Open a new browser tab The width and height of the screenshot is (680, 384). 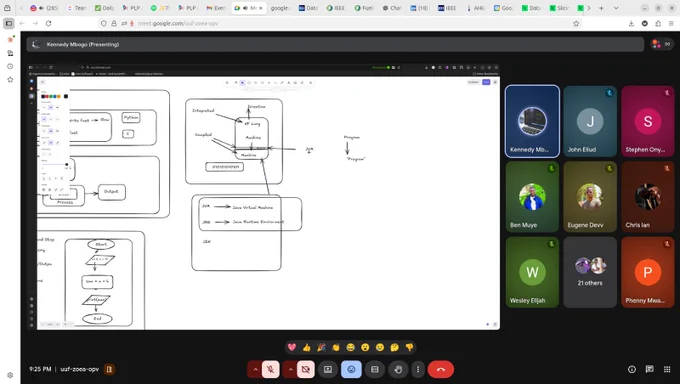tap(601, 8)
